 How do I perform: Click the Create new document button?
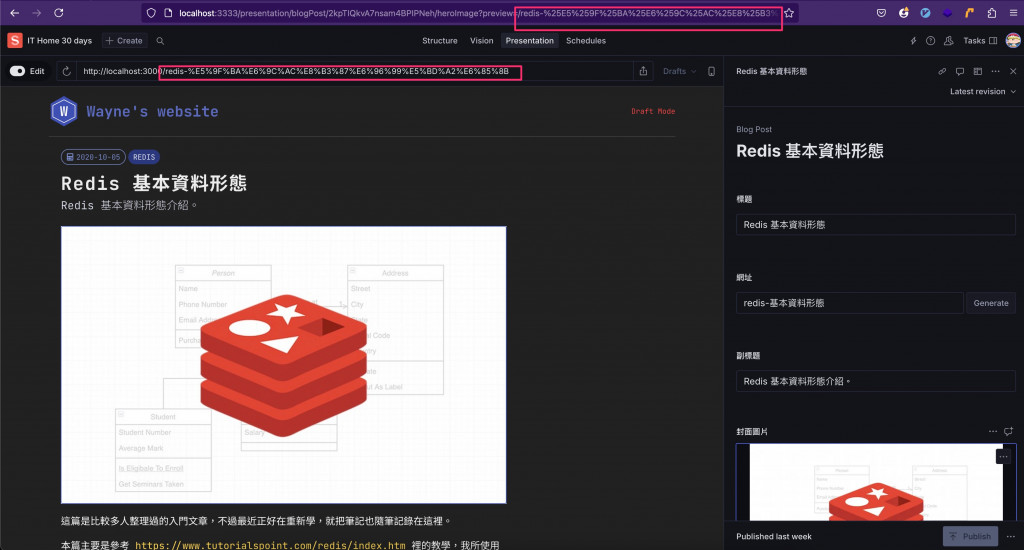pos(124,40)
